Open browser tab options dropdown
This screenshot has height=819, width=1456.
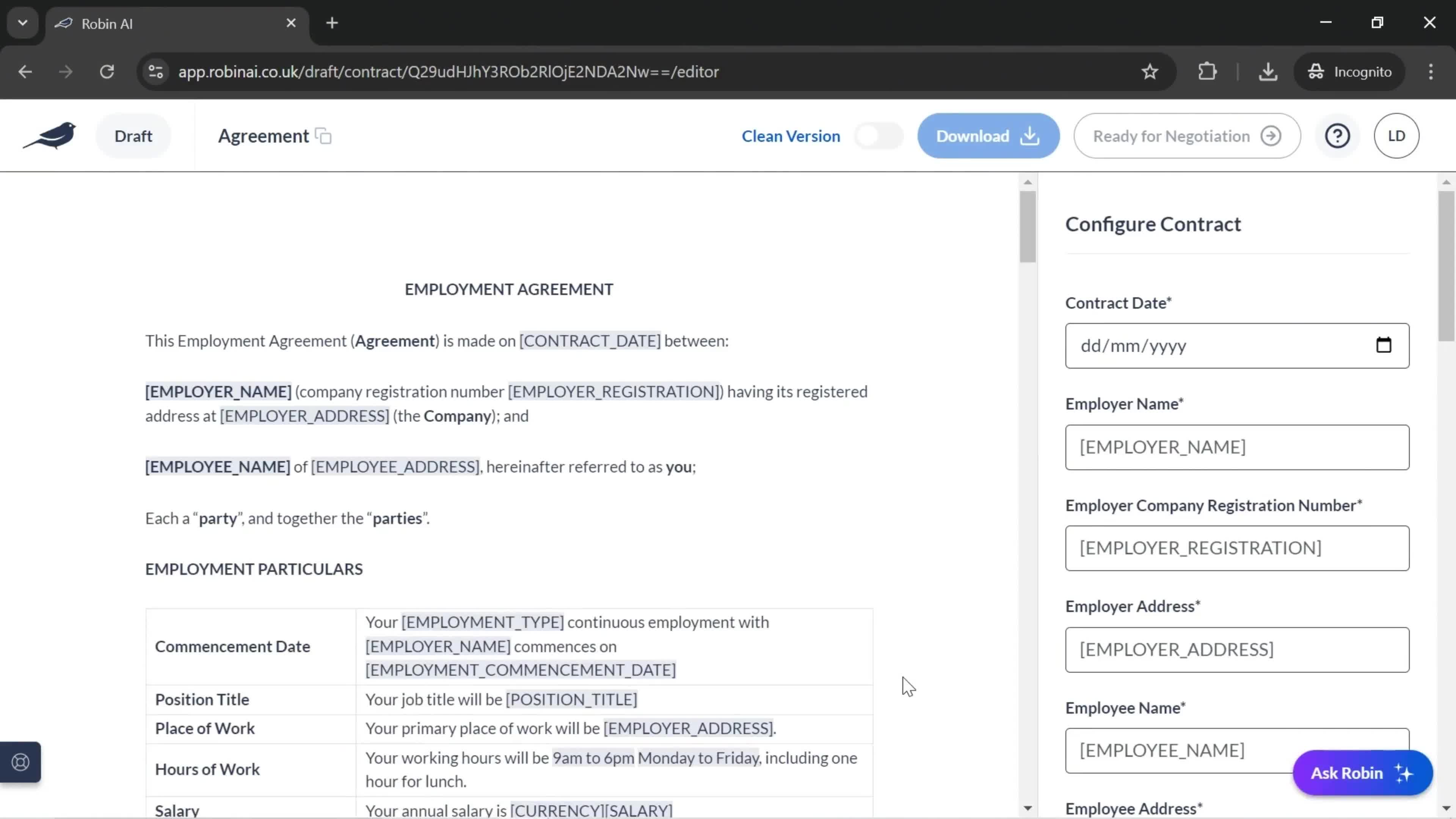(x=22, y=22)
